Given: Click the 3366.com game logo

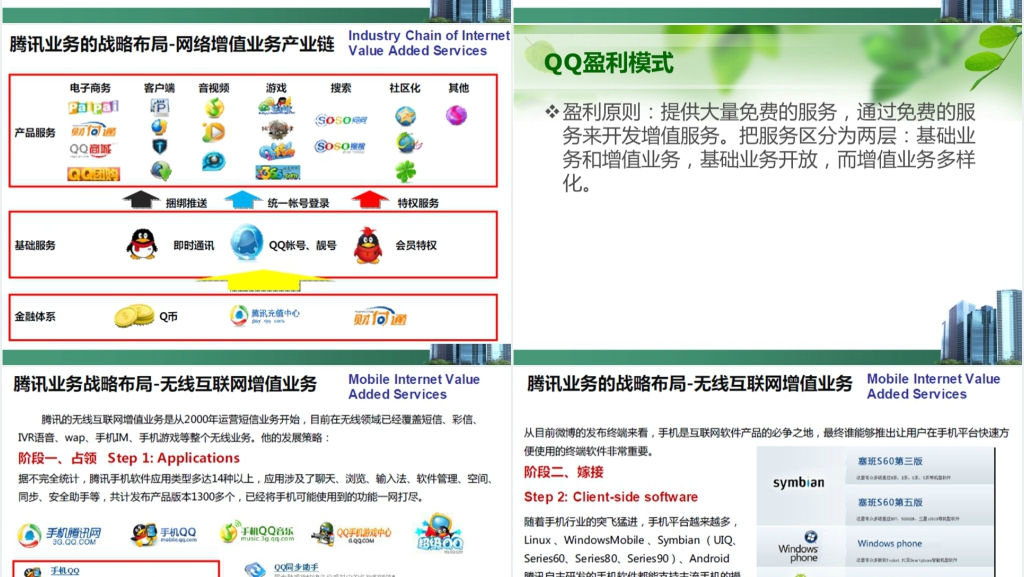Looking at the screenshot, I should coord(278,174).
